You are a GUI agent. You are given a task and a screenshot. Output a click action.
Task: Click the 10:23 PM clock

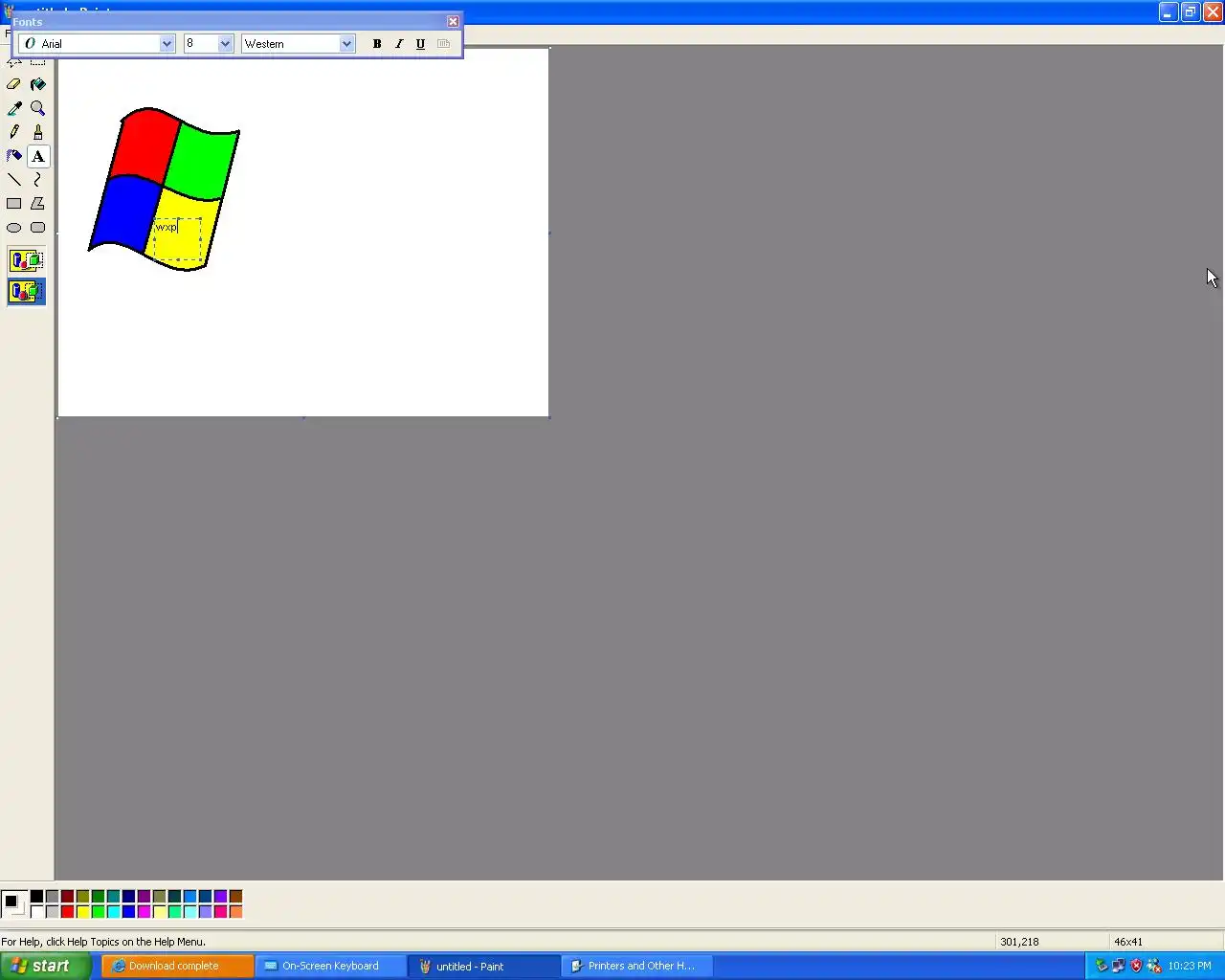[x=1190, y=966]
